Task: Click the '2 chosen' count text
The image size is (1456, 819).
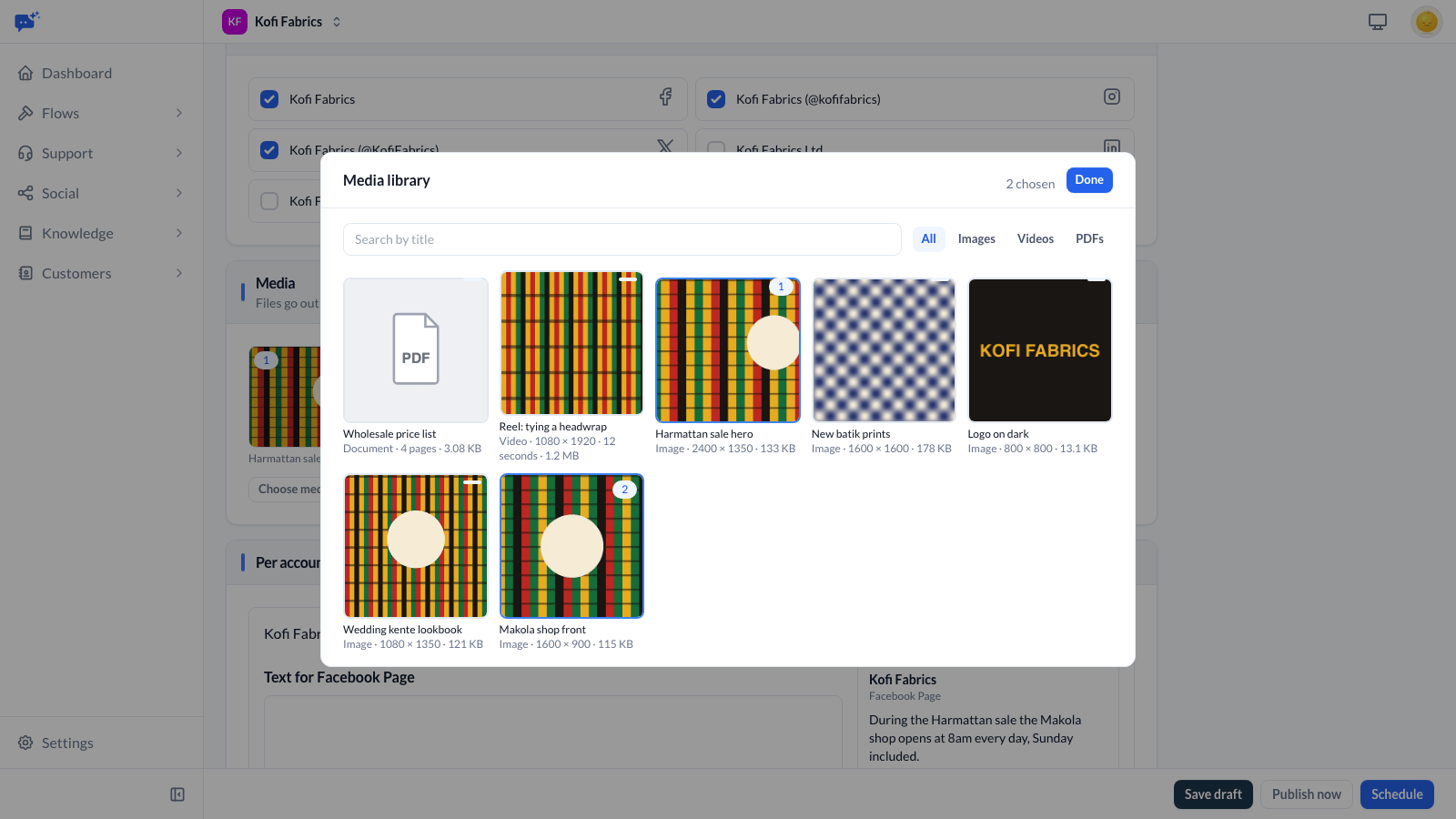Action: (x=1030, y=184)
